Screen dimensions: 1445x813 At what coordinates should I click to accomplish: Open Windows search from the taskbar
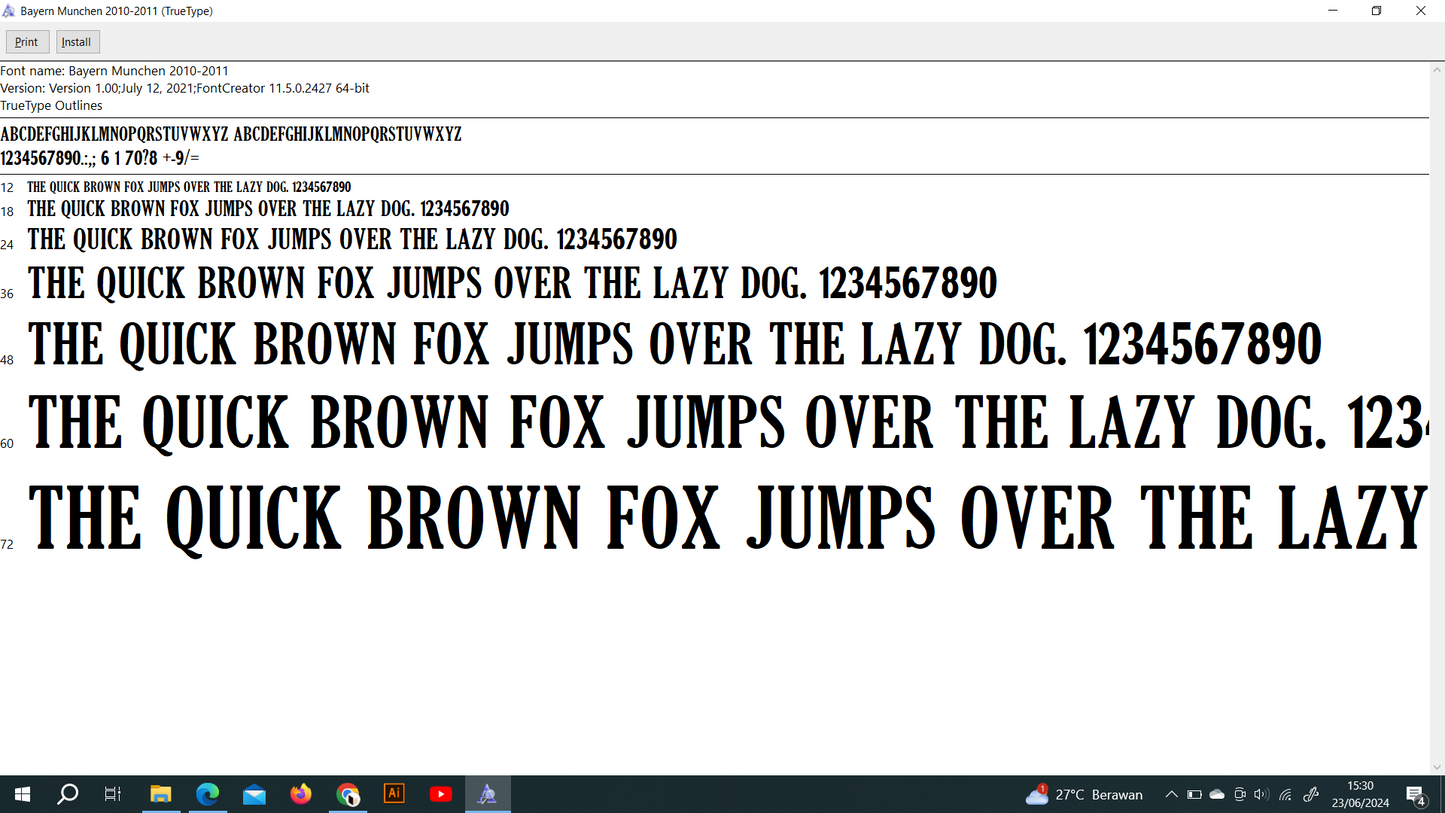[67, 794]
